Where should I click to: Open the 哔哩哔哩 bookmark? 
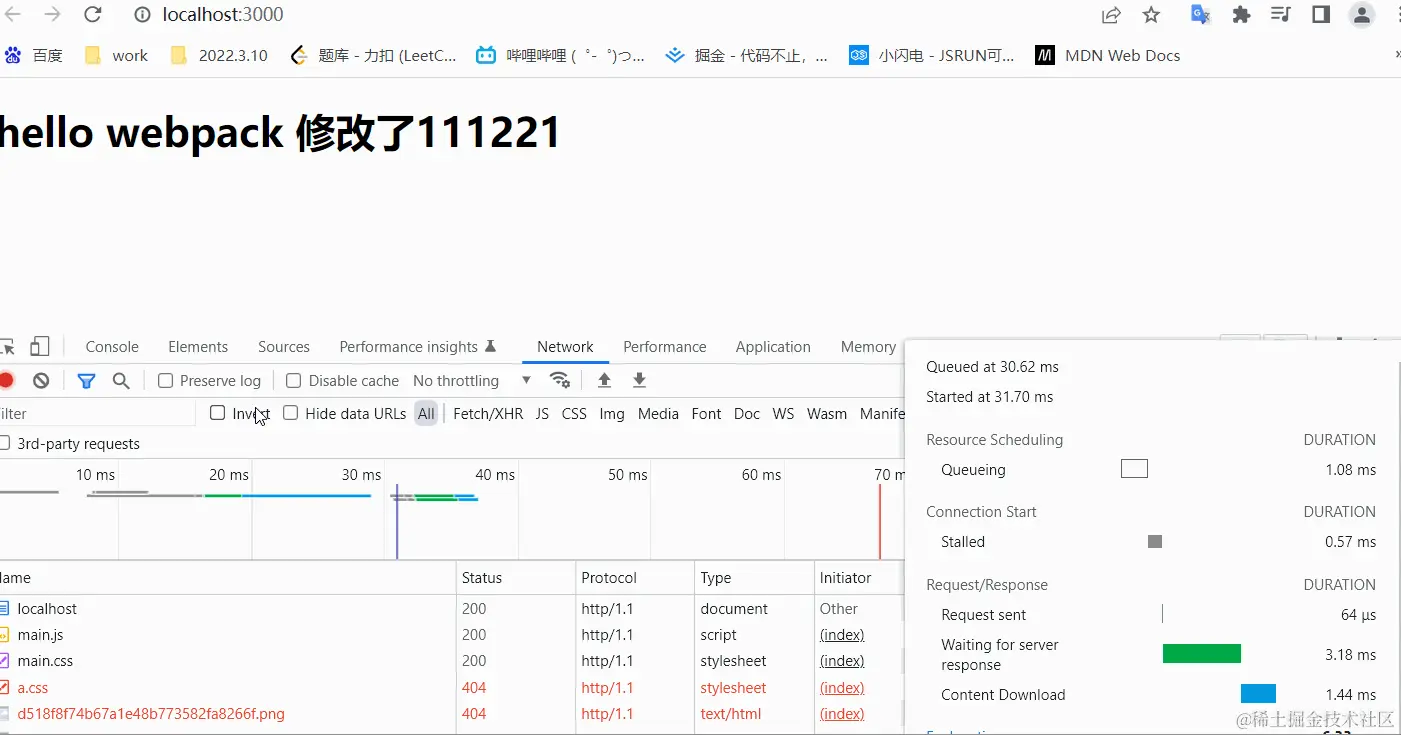(x=561, y=56)
